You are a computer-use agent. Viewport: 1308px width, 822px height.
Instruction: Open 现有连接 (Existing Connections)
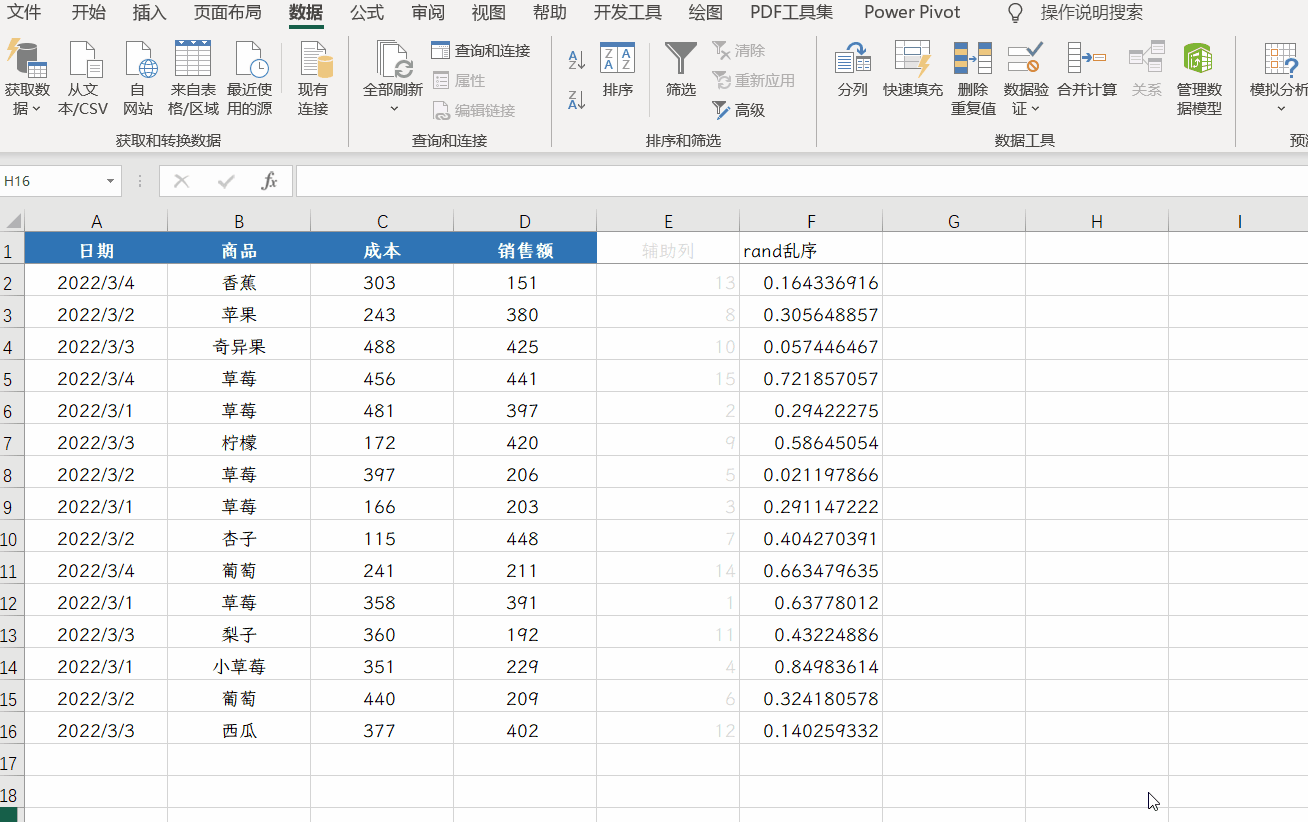point(313,79)
